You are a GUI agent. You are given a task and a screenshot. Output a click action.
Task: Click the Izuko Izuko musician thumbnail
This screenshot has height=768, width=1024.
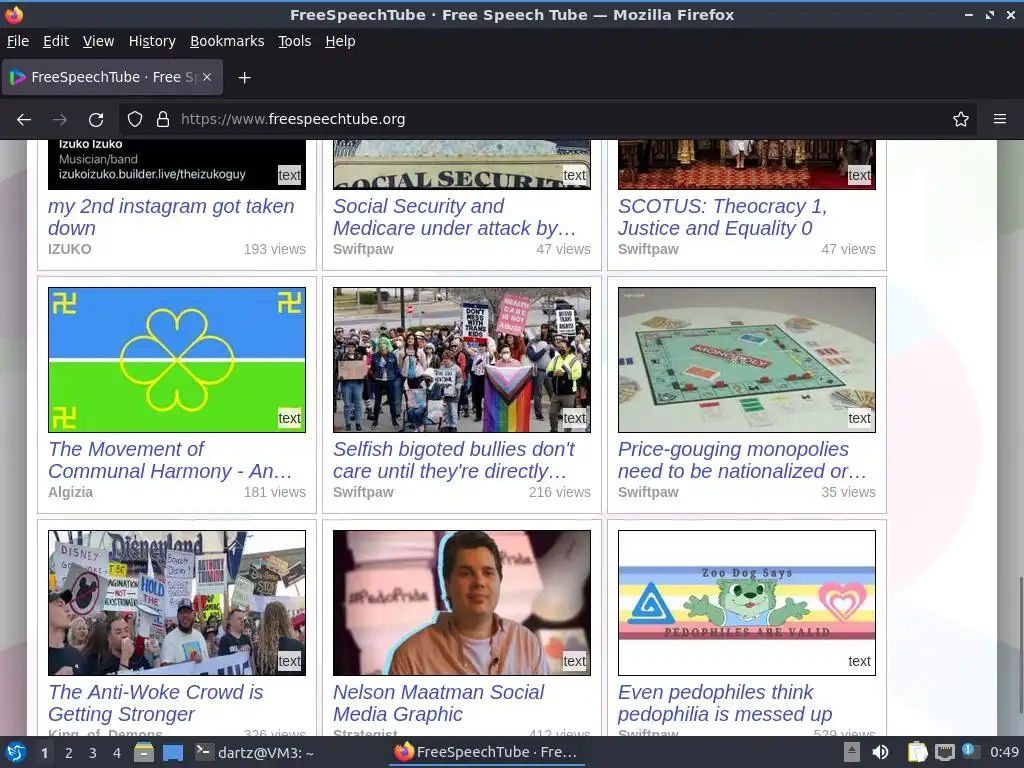[x=177, y=165]
